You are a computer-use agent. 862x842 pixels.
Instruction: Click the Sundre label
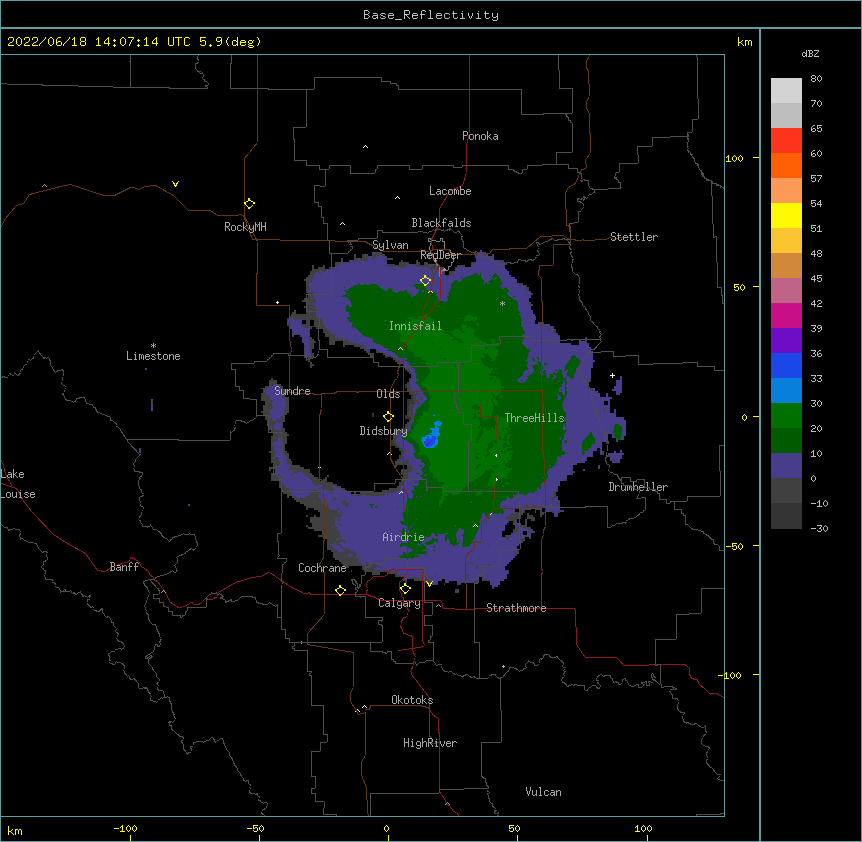292,391
